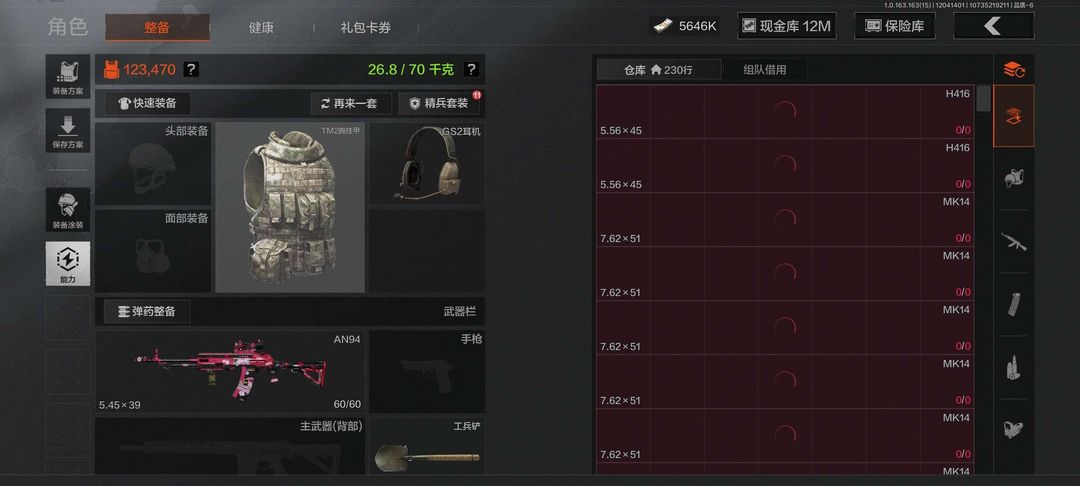Filter the warehouse by the helmet category icon
The width and height of the screenshot is (1080, 486).
[1013, 178]
